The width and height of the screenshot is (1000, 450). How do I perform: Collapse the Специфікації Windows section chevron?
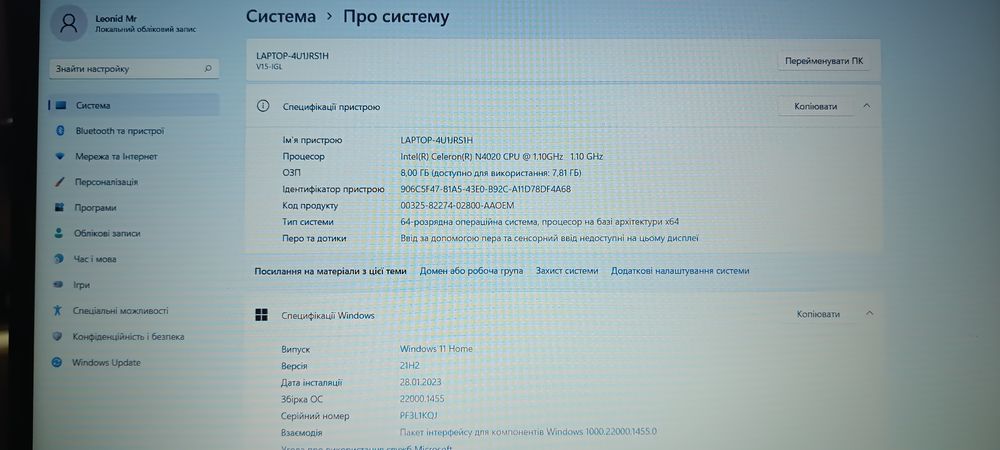[x=869, y=313]
